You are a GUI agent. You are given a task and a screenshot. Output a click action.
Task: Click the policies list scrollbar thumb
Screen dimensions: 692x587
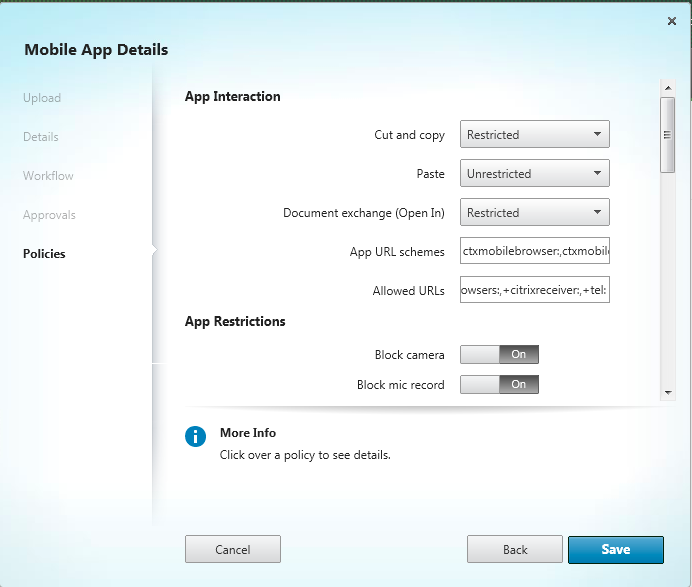[667, 135]
